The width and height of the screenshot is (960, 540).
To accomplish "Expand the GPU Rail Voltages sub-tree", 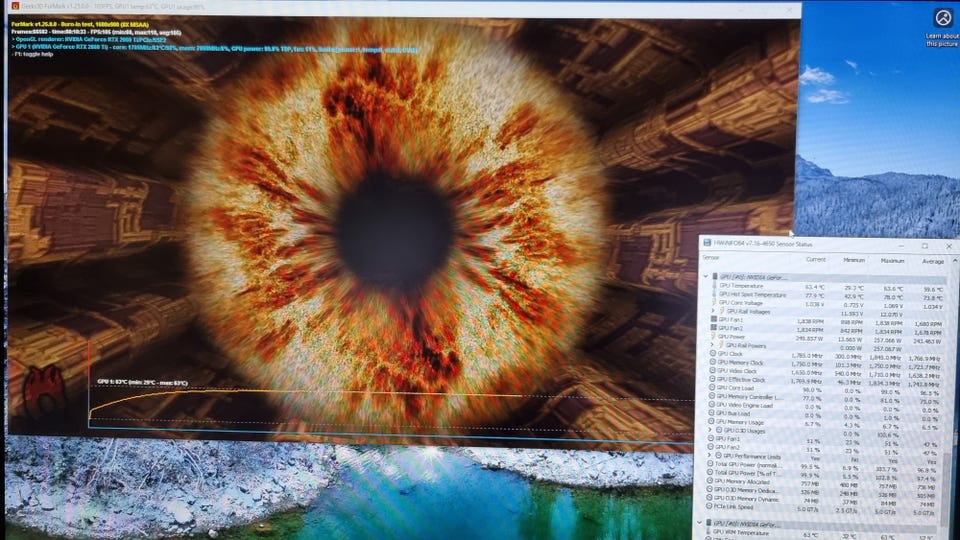I will point(713,310).
